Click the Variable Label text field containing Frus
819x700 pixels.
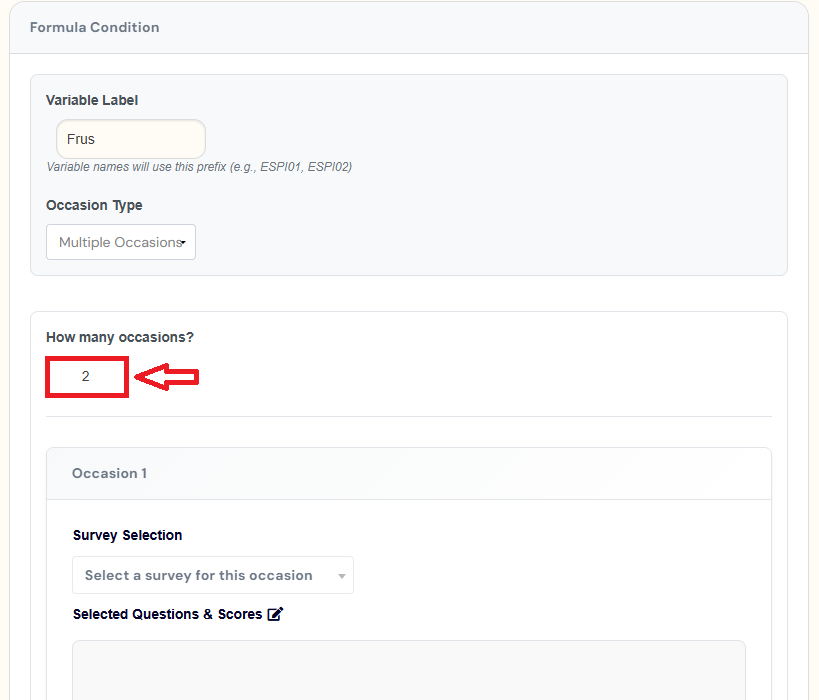pyautogui.click(x=131, y=139)
